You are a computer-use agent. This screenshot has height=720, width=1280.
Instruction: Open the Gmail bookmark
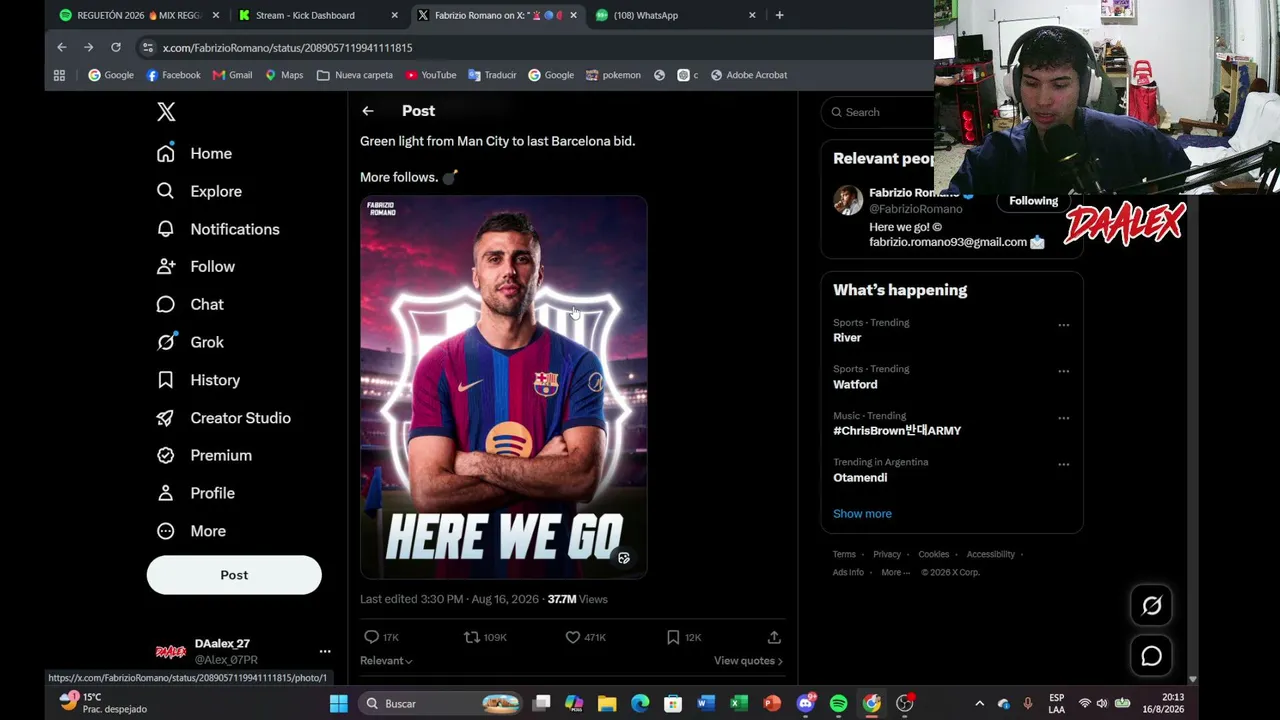pos(232,75)
